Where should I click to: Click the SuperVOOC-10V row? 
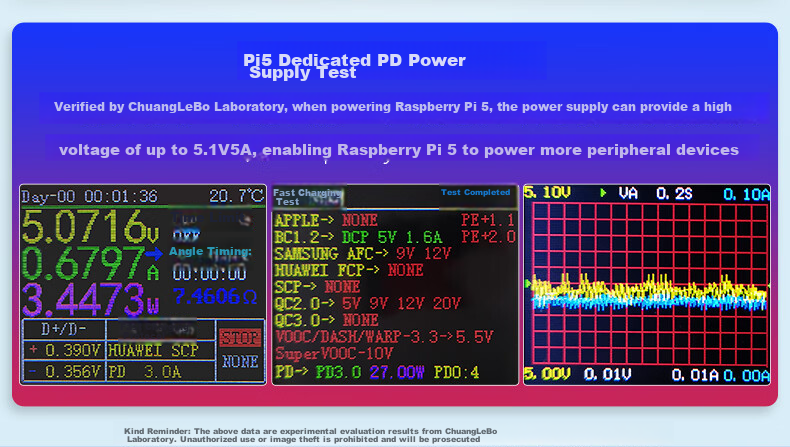click(x=334, y=353)
